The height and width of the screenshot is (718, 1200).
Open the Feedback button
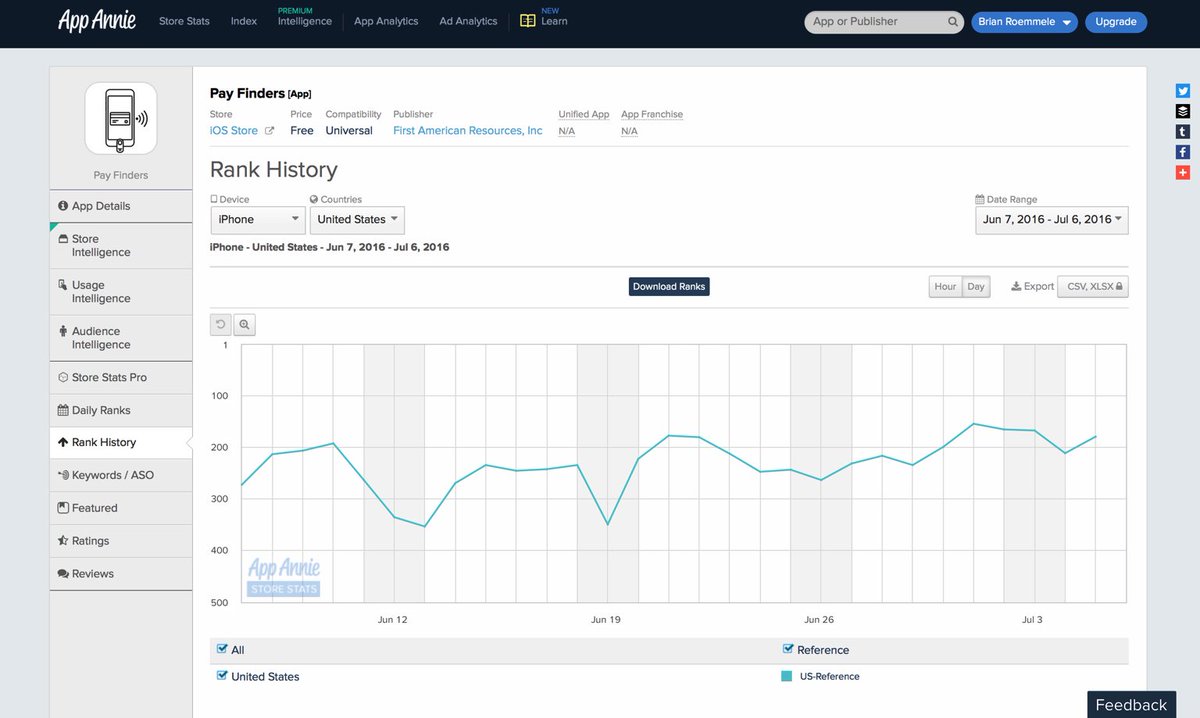(x=1131, y=705)
